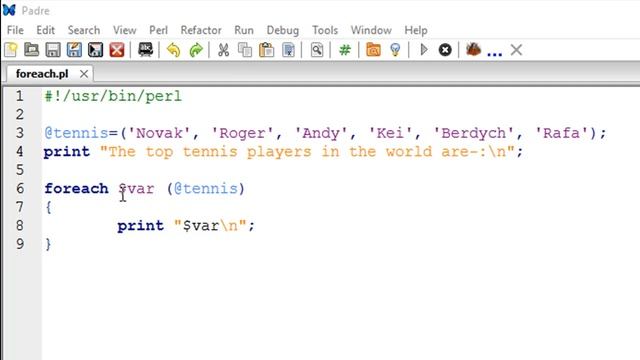The width and height of the screenshot is (640, 360).
Task: Click the orange Open Resource folder icon
Action: tap(373, 50)
